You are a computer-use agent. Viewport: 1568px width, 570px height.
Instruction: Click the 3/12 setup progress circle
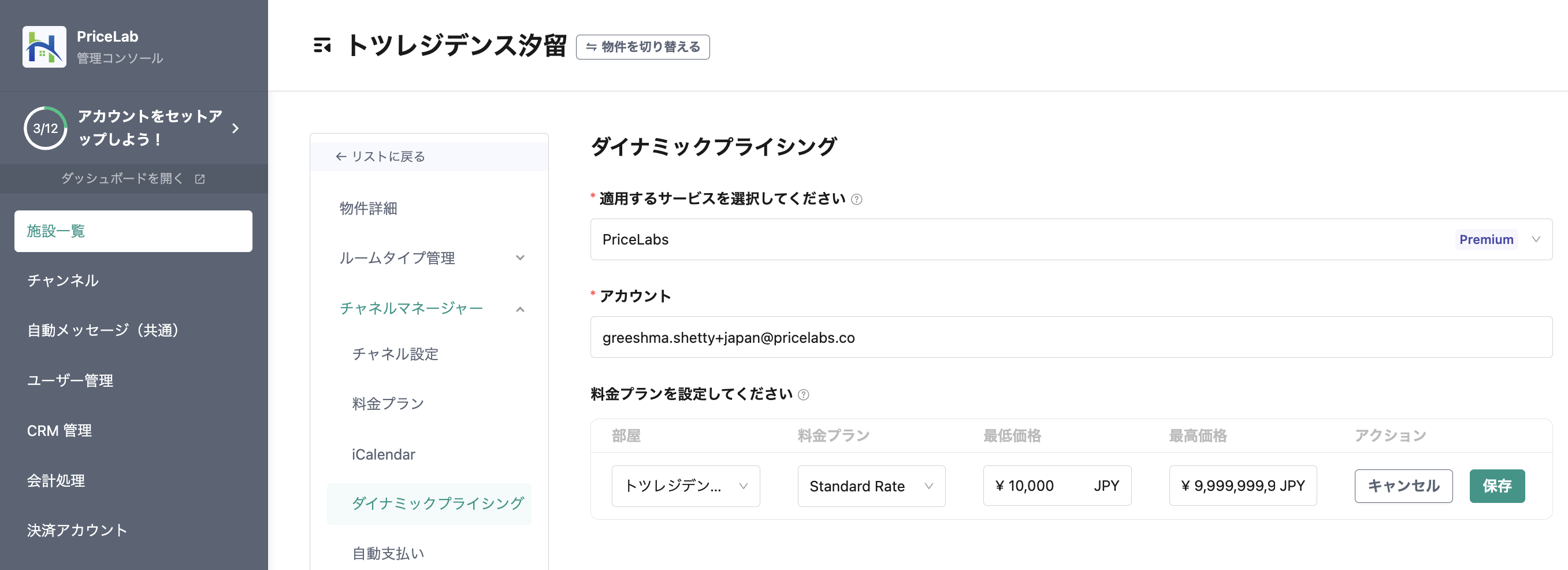click(46, 128)
